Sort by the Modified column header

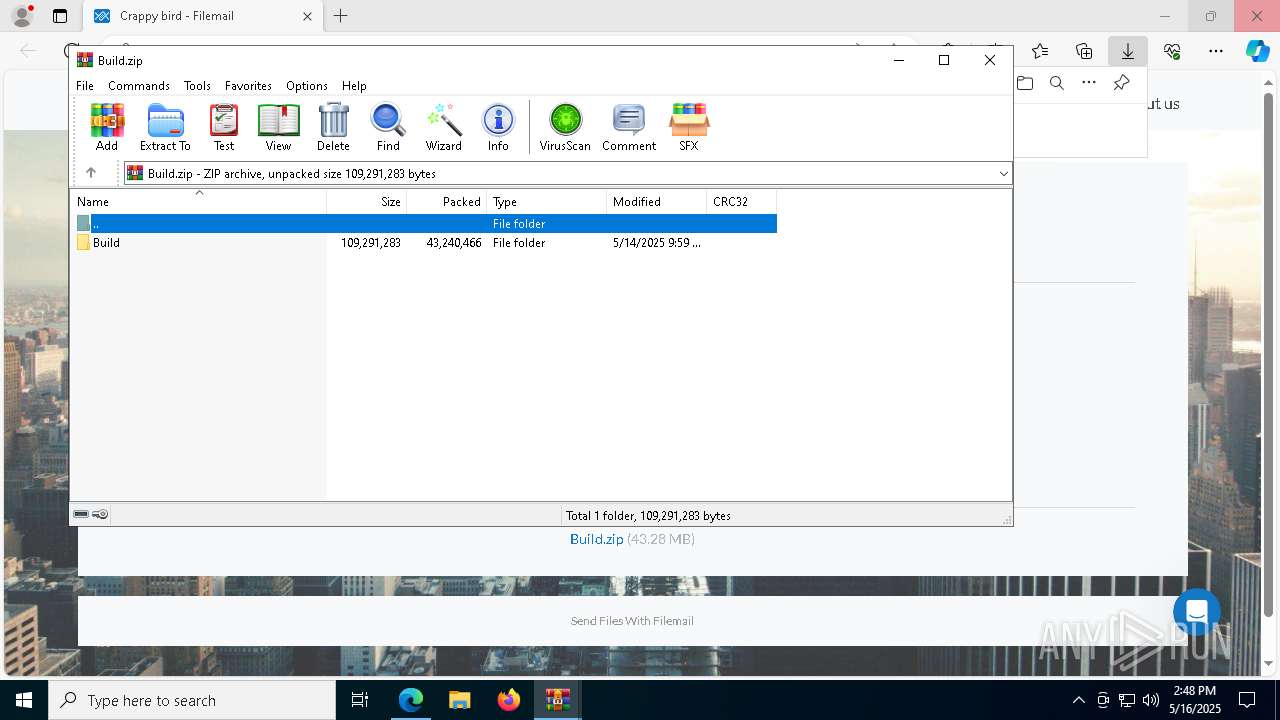click(x=657, y=201)
